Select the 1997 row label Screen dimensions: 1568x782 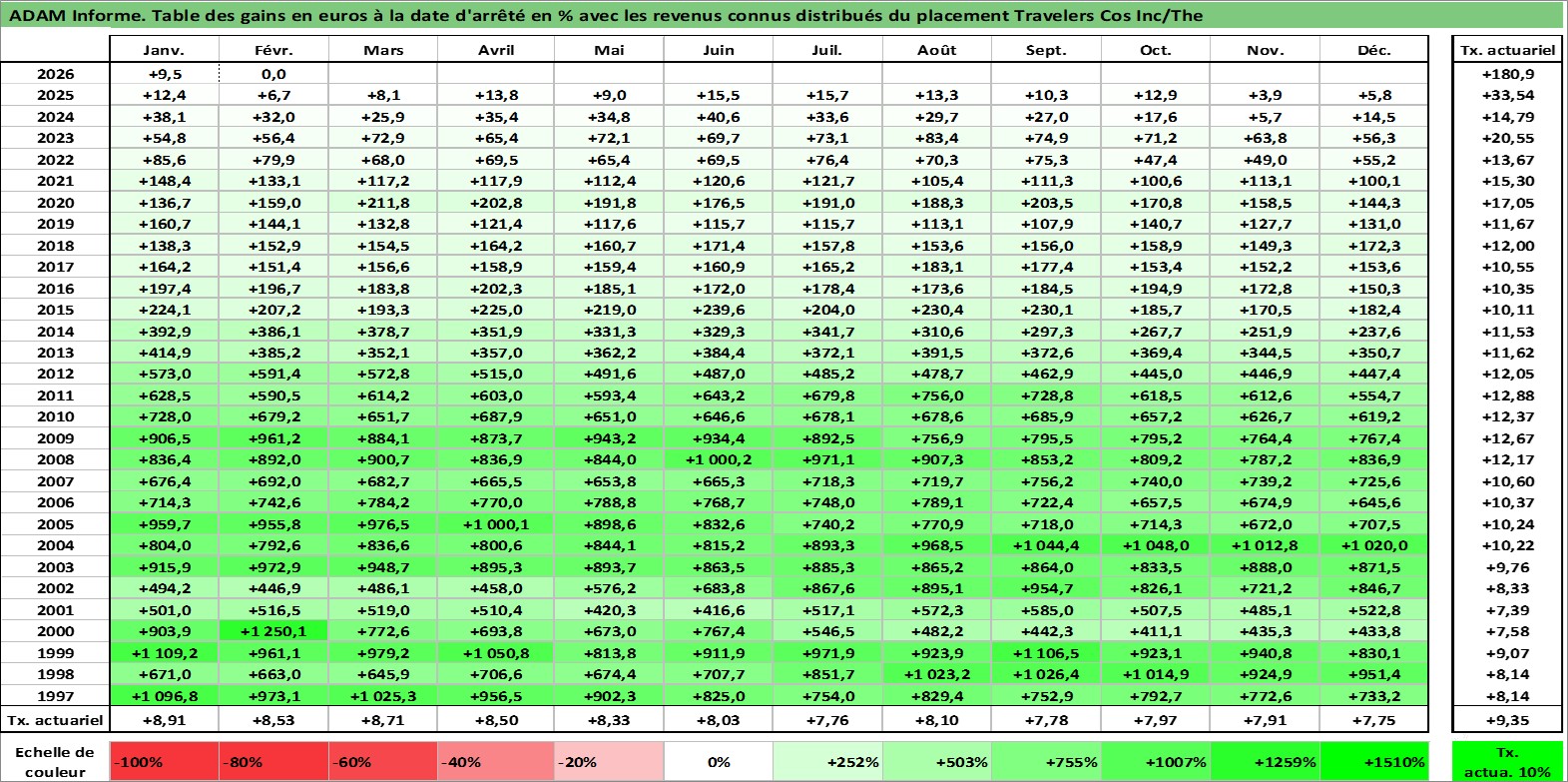pyautogui.click(x=55, y=696)
